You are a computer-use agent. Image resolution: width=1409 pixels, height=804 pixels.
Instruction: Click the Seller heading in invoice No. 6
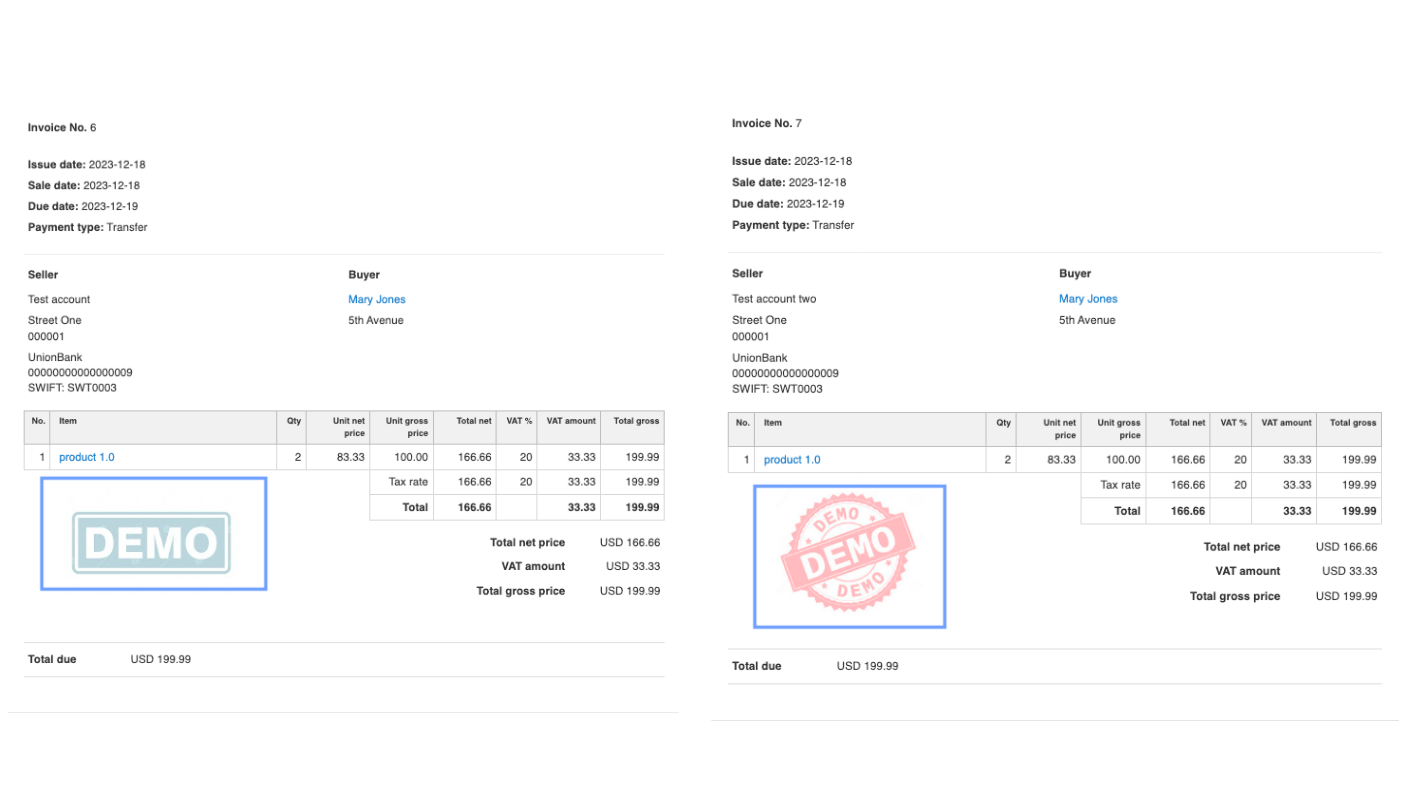43,275
